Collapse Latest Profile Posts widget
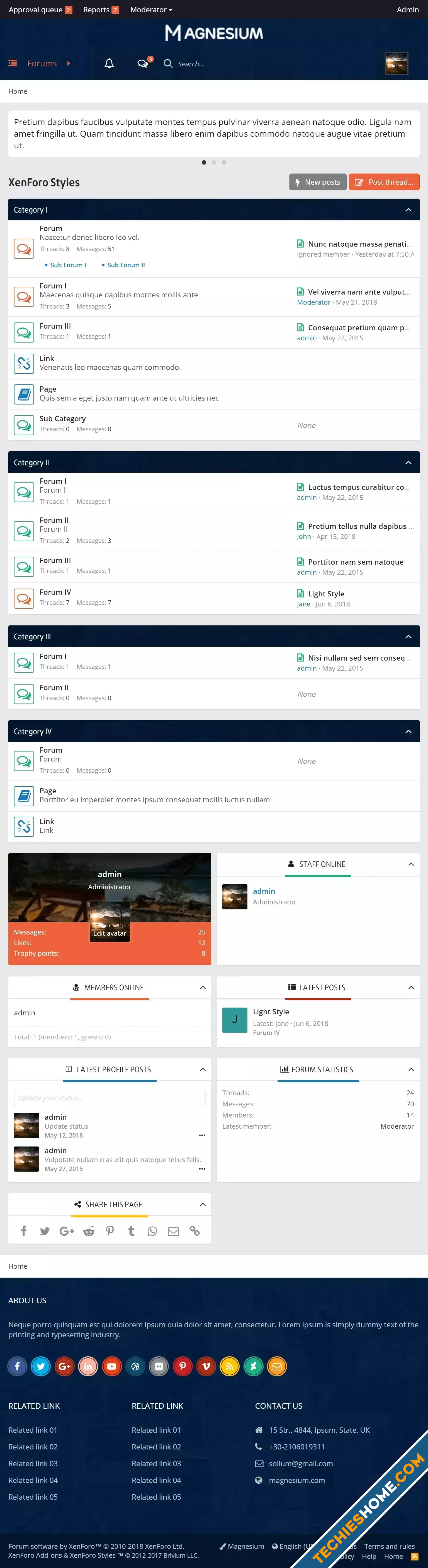The image size is (428, 1568). [x=203, y=1069]
